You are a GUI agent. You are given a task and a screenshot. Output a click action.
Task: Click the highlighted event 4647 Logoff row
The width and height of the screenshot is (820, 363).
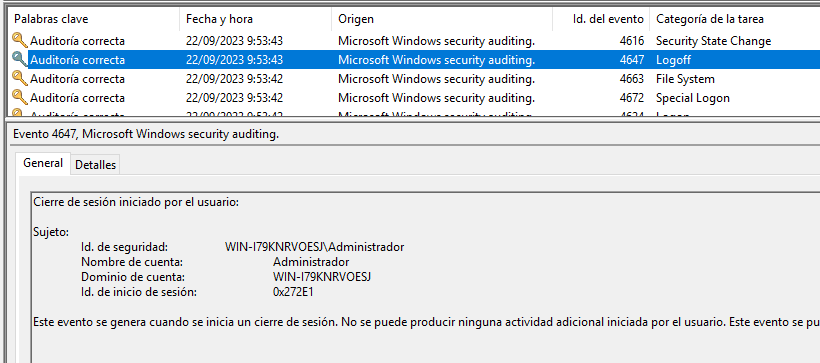point(415,60)
